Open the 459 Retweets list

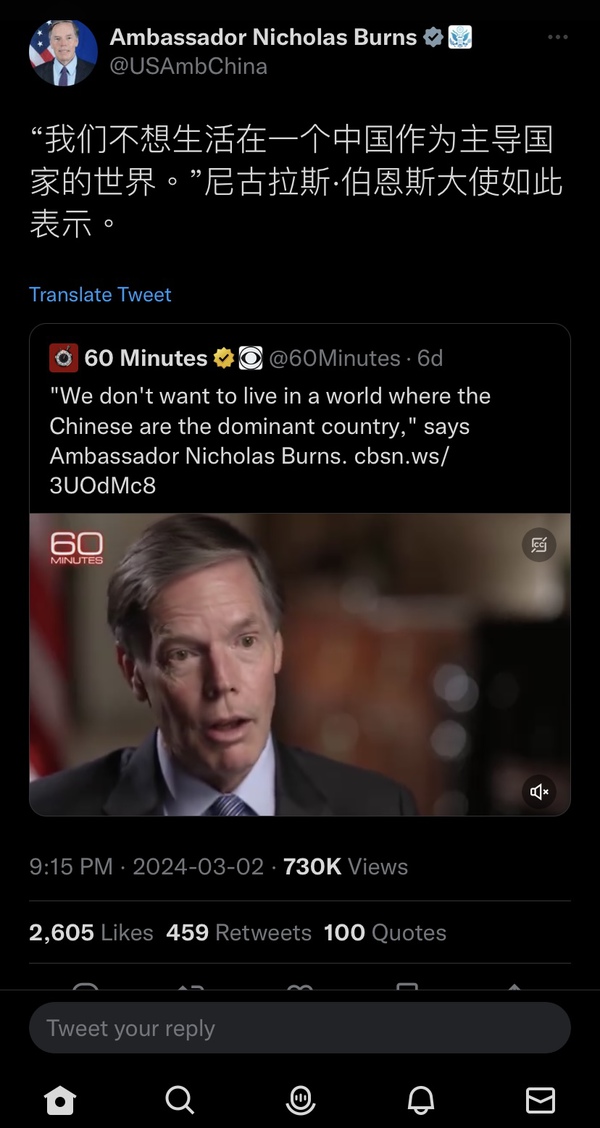pyautogui.click(x=238, y=932)
